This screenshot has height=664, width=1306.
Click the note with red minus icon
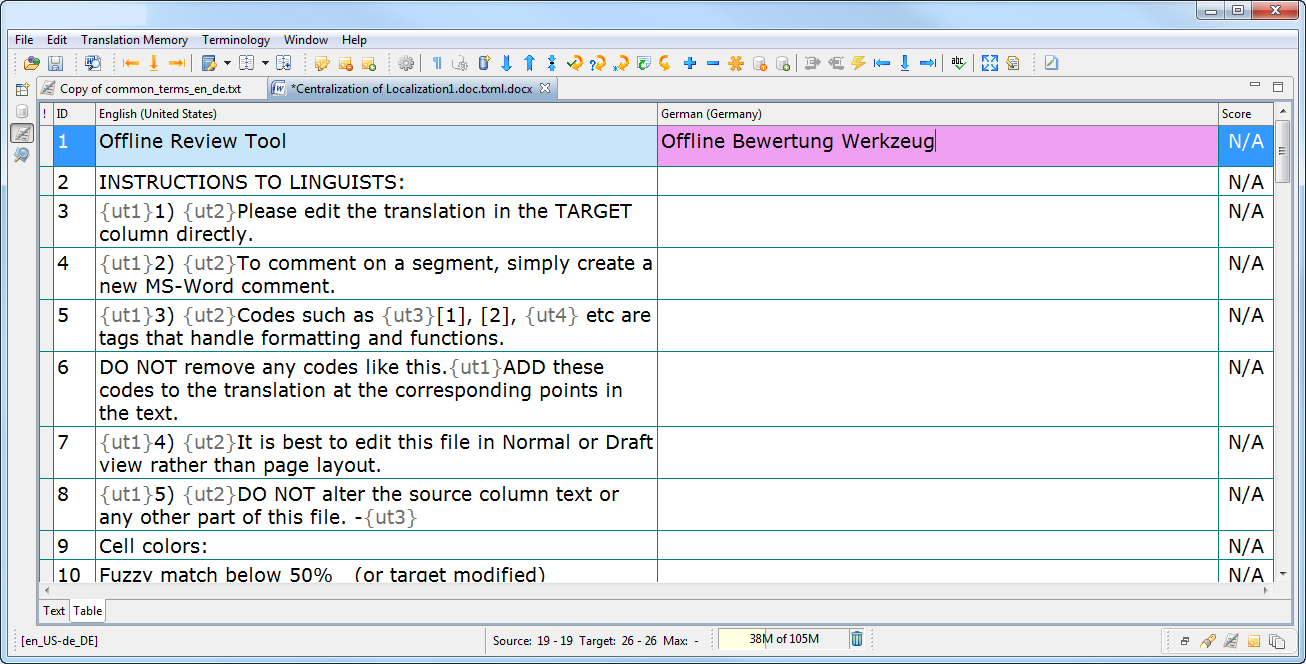[345, 63]
